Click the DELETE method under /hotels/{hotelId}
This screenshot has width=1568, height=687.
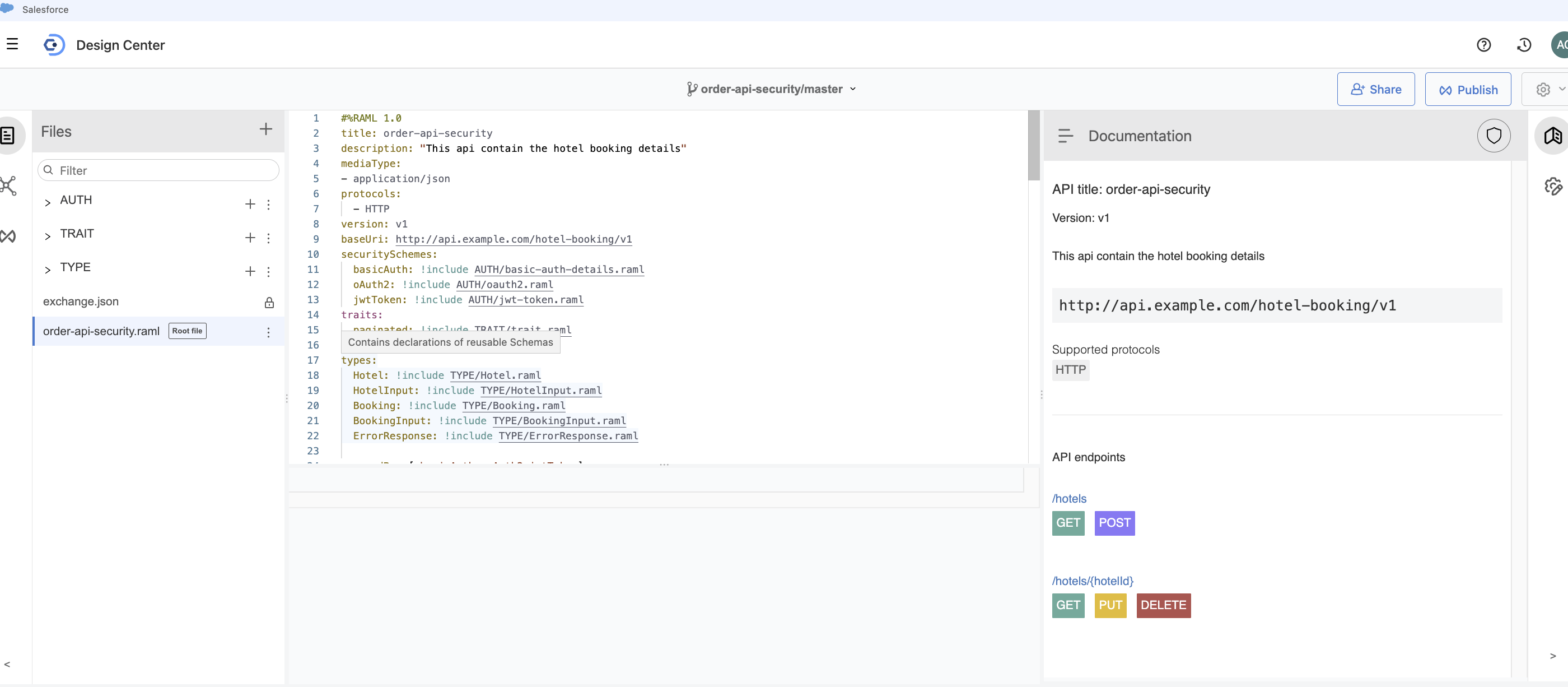(x=1163, y=605)
